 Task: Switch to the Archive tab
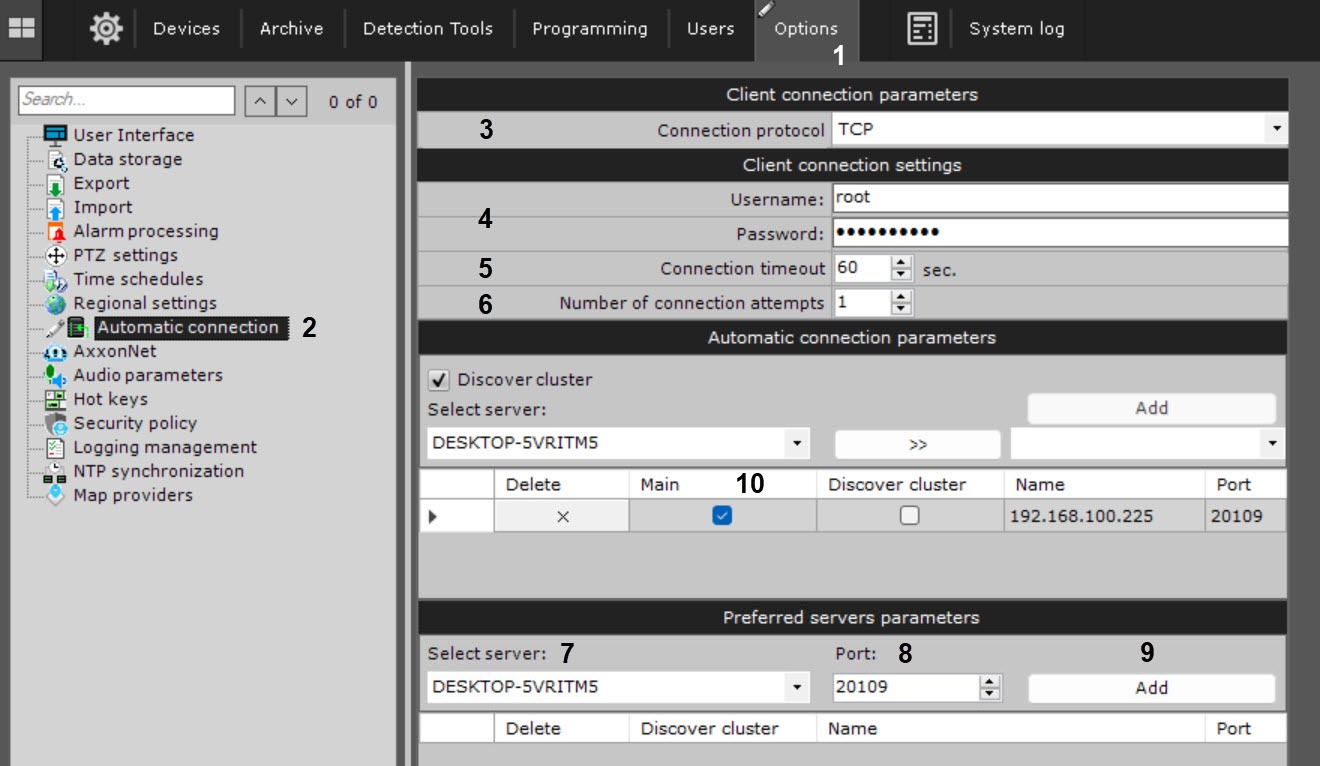(x=291, y=28)
